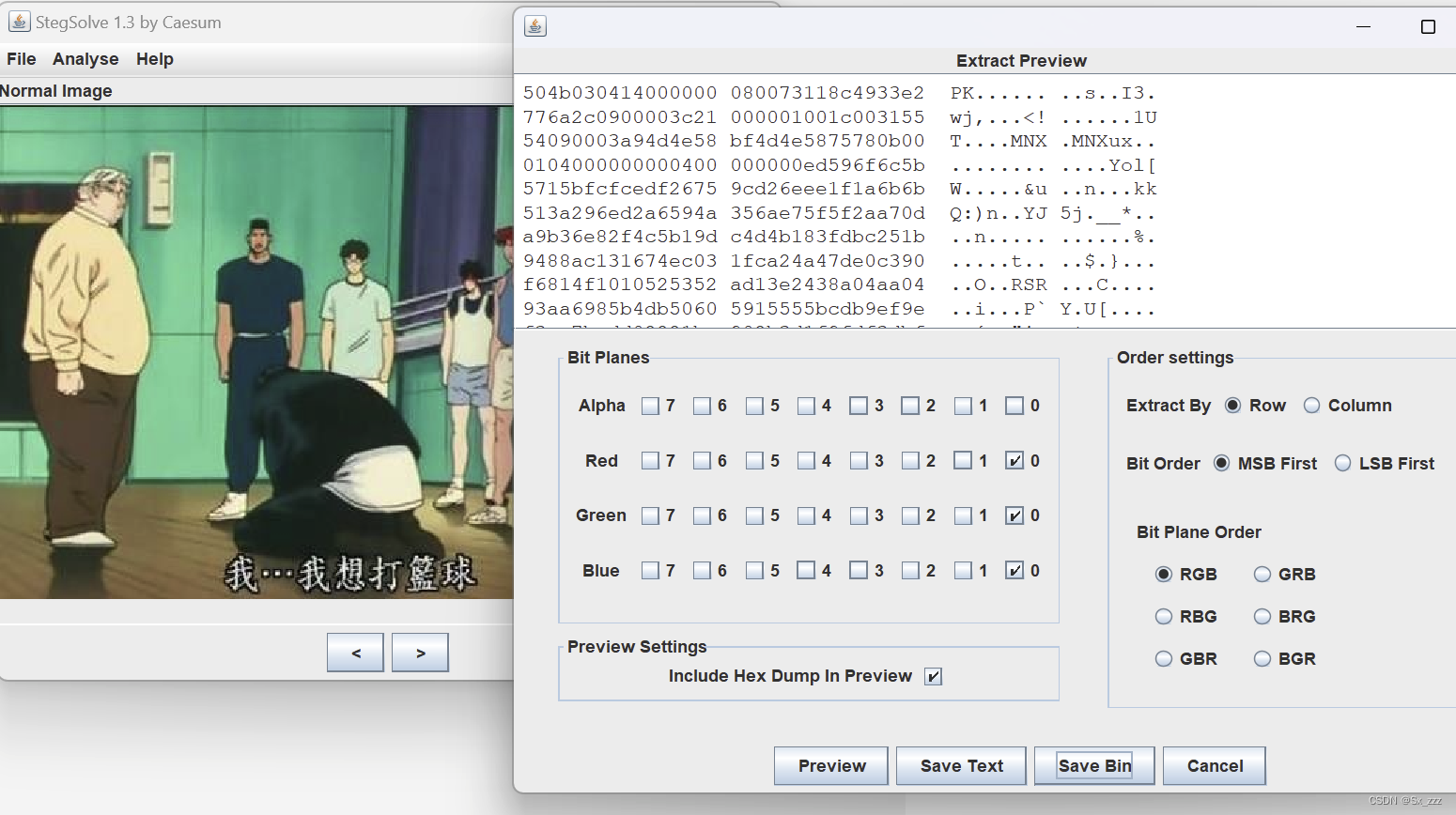
Task: Select Extract By Column radio button
Action: tap(1312, 406)
